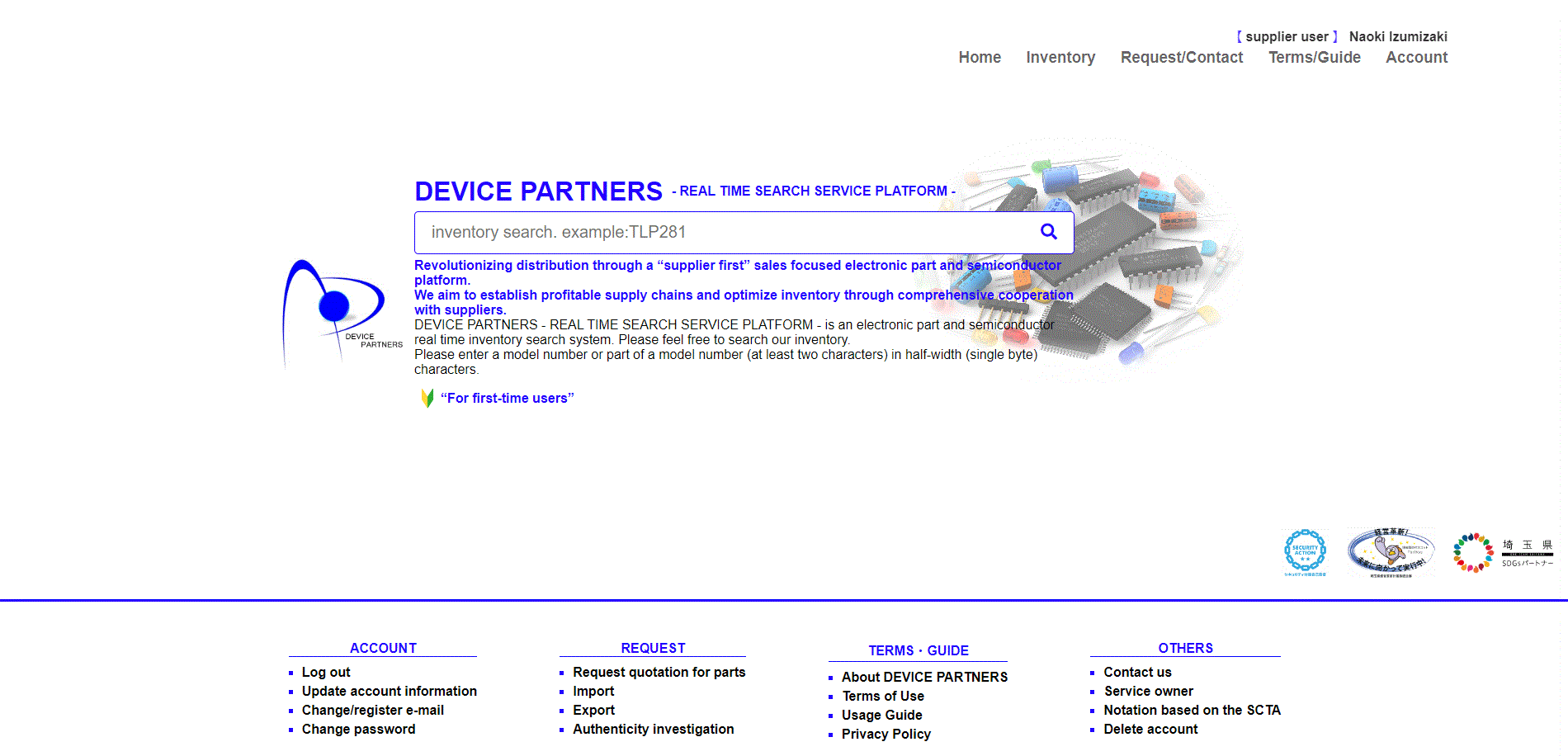
Task: Click the Device Partners logo
Action: pos(342,314)
